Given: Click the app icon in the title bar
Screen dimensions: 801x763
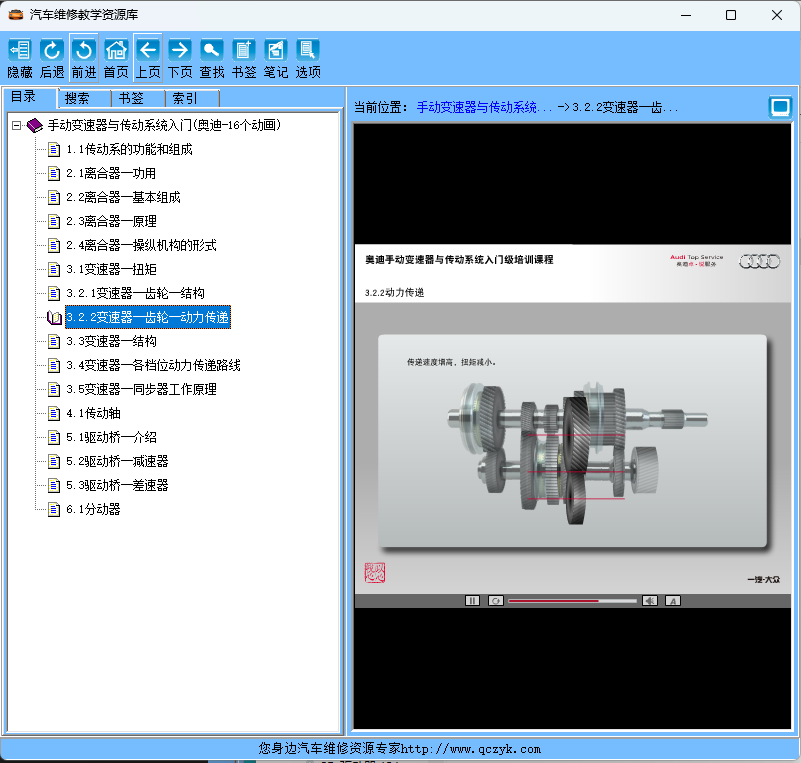Looking at the screenshot, I should pos(16,15).
